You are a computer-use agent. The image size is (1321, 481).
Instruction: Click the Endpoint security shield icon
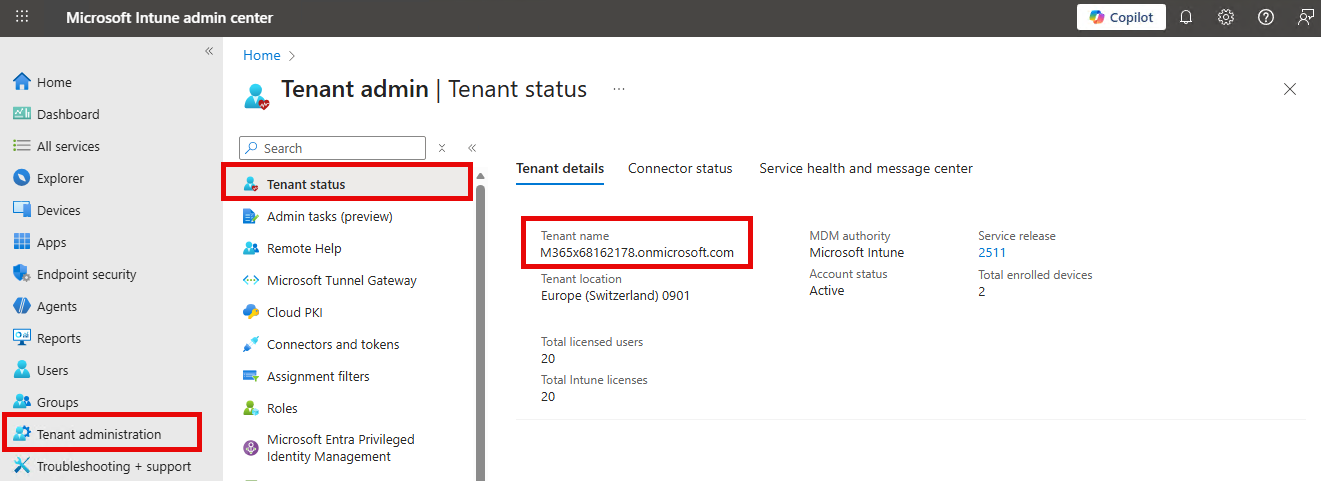[x=22, y=274]
